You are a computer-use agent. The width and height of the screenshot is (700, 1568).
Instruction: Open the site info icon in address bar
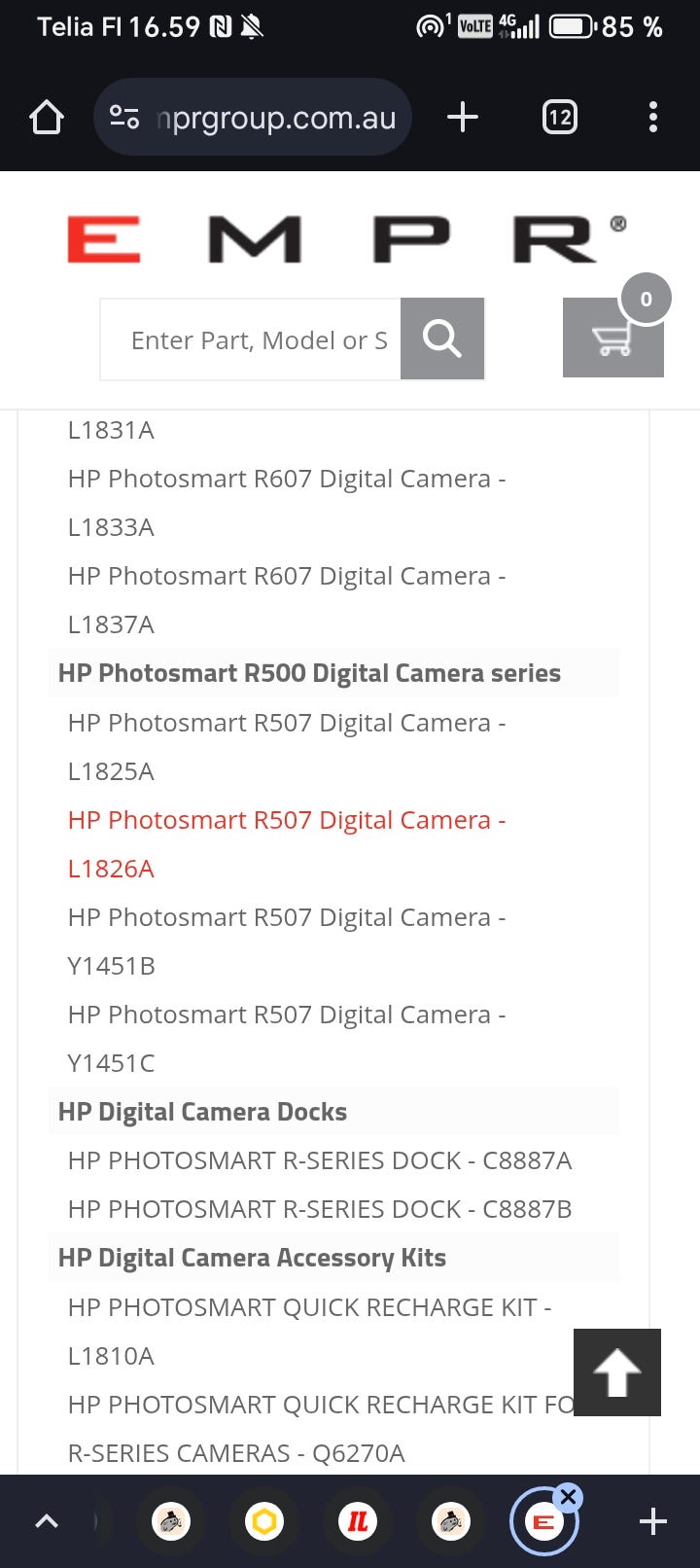tap(124, 118)
